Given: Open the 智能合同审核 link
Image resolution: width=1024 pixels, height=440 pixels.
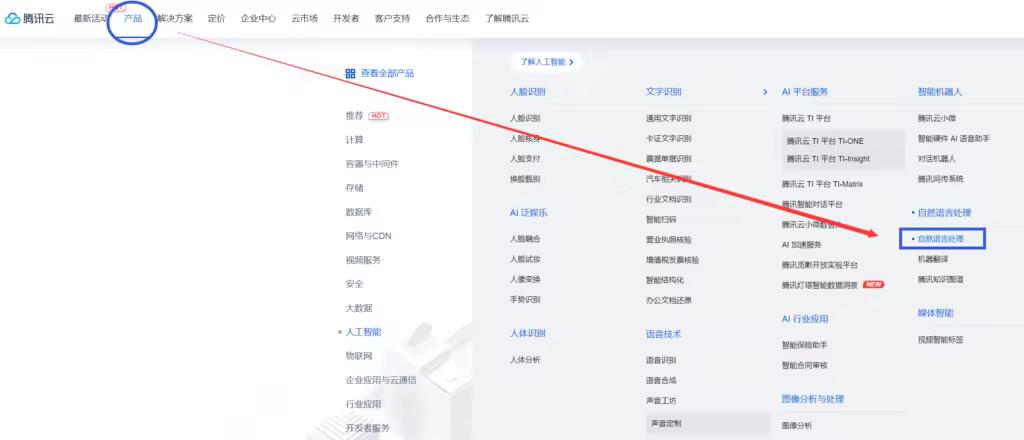Looking at the screenshot, I should point(805,365).
